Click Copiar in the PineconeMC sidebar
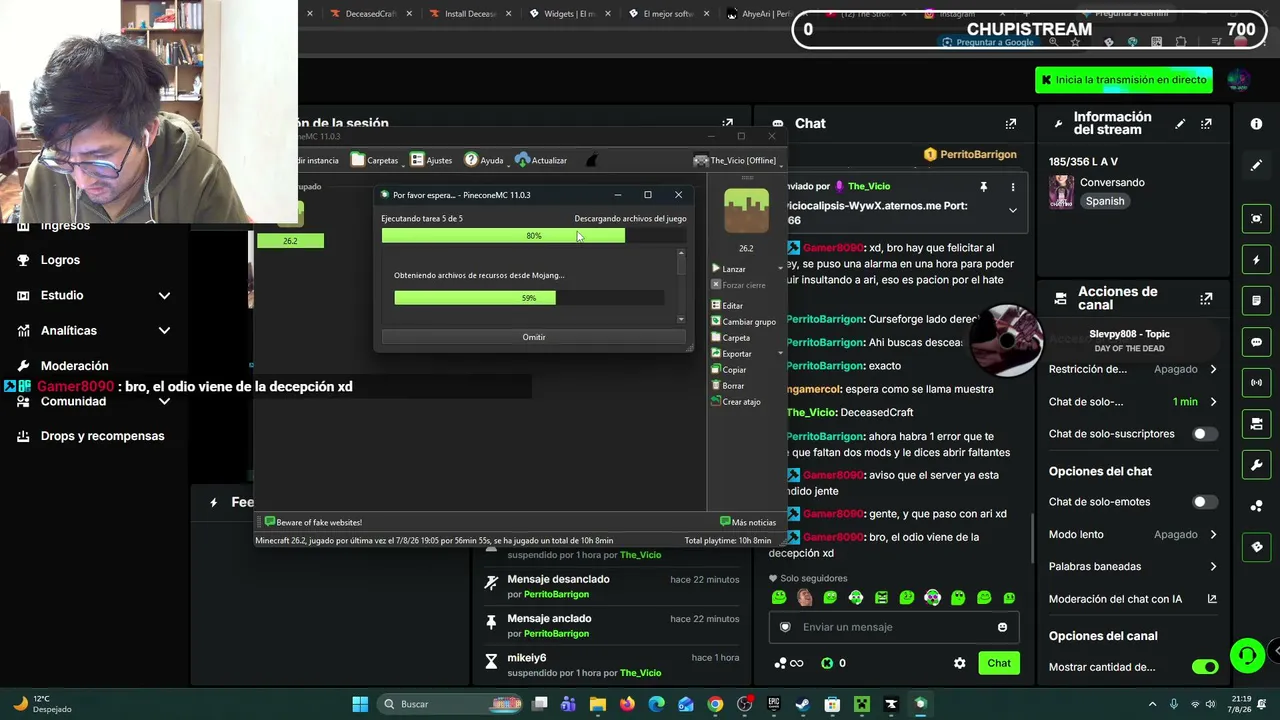This screenshot has width=1280, height=720. click(728, 370)
